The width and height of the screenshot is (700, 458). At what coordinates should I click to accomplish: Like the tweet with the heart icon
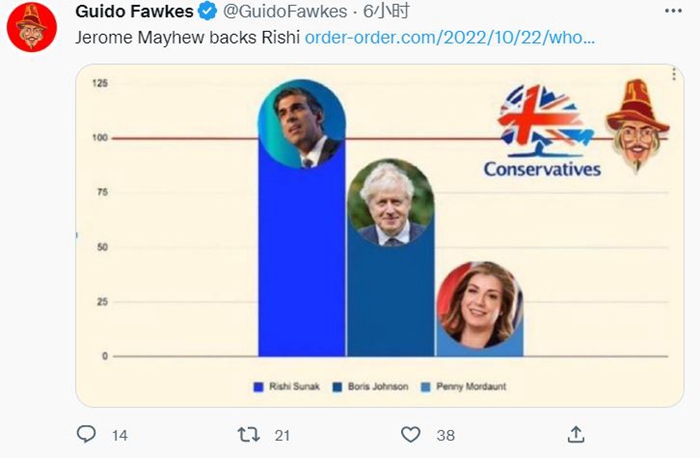tap(410, 434)
